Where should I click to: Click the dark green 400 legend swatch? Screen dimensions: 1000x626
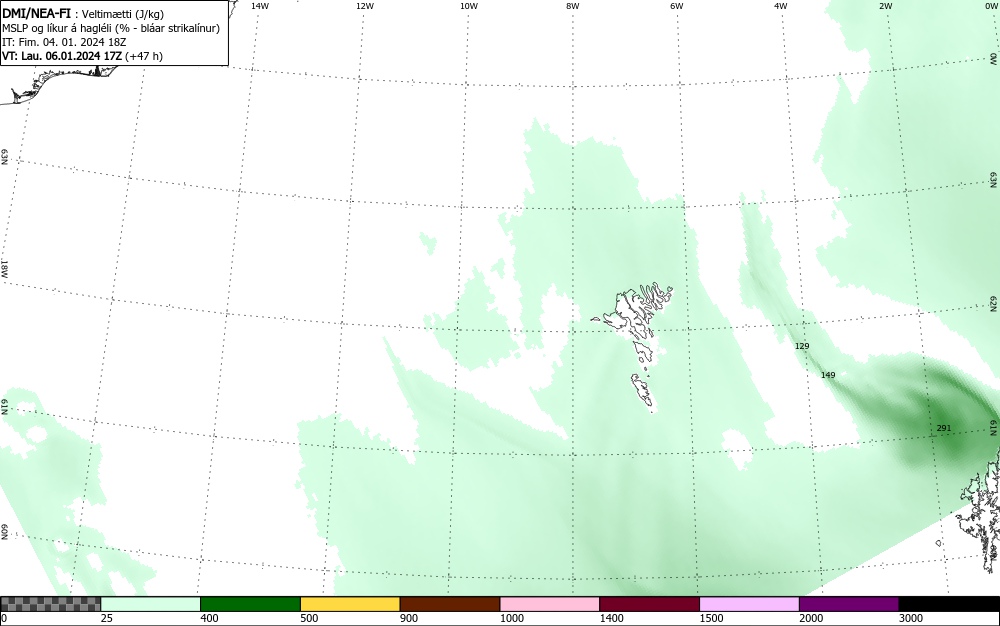[251, 604]
